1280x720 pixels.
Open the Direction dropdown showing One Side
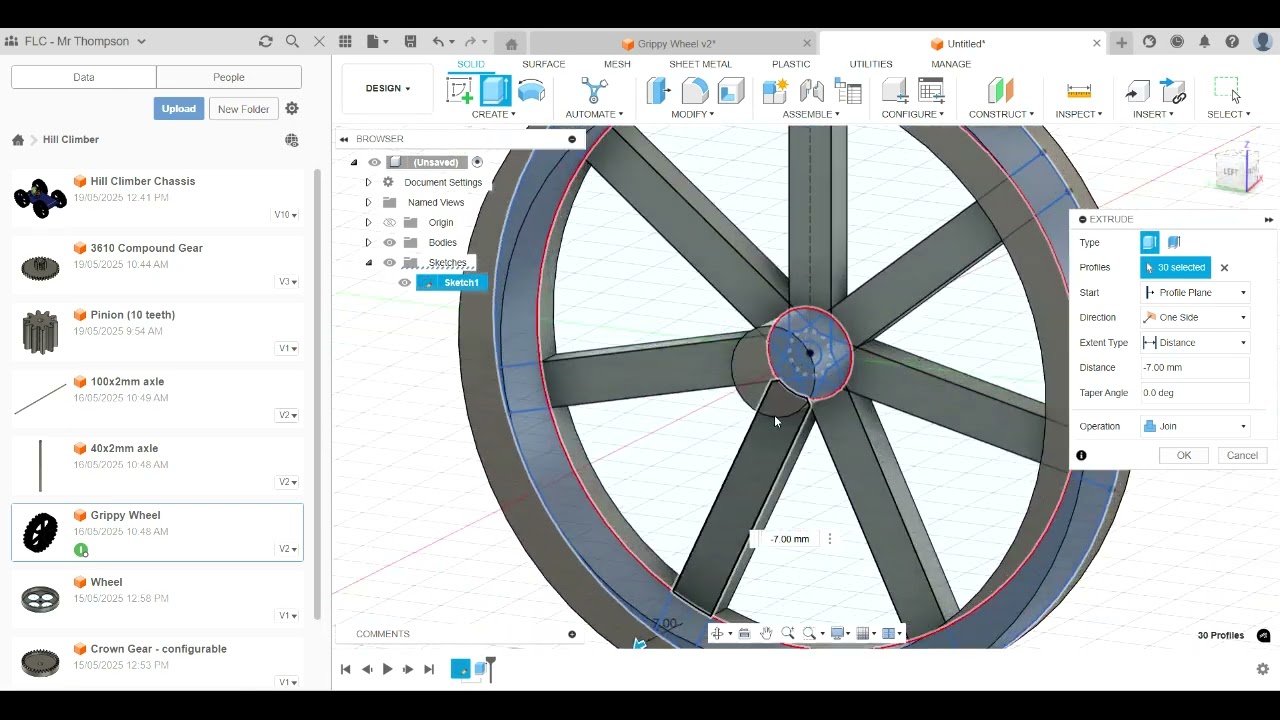(x=1195, y=317)
